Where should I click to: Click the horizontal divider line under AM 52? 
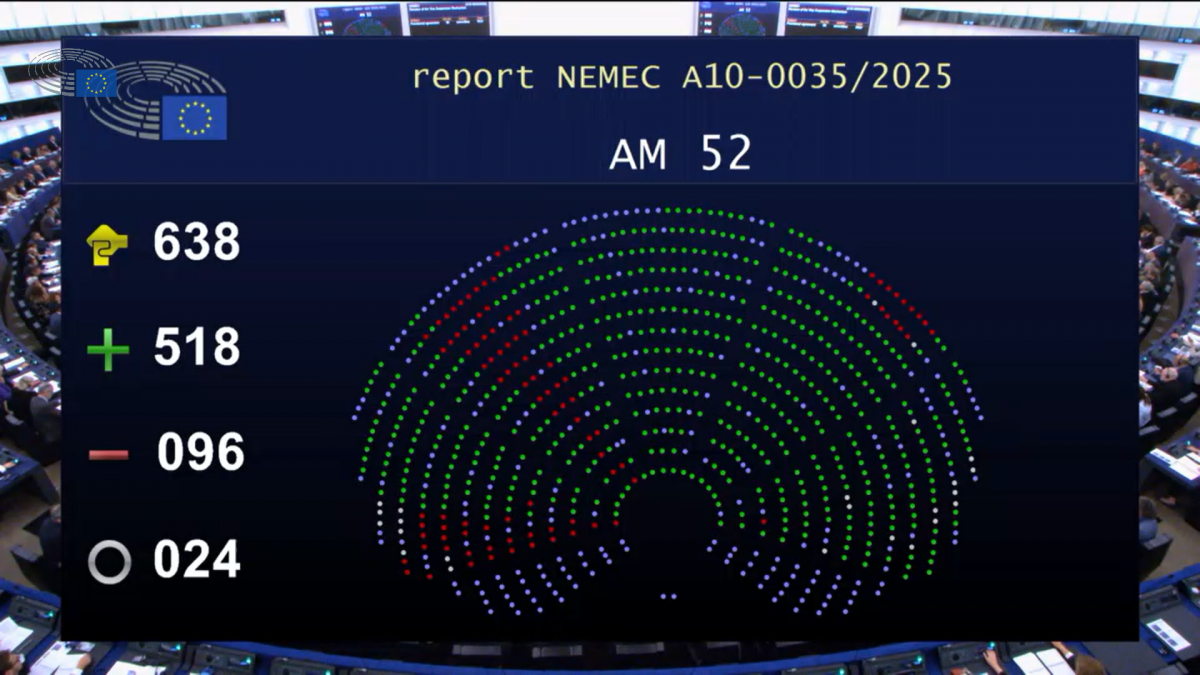pos(600,183)
